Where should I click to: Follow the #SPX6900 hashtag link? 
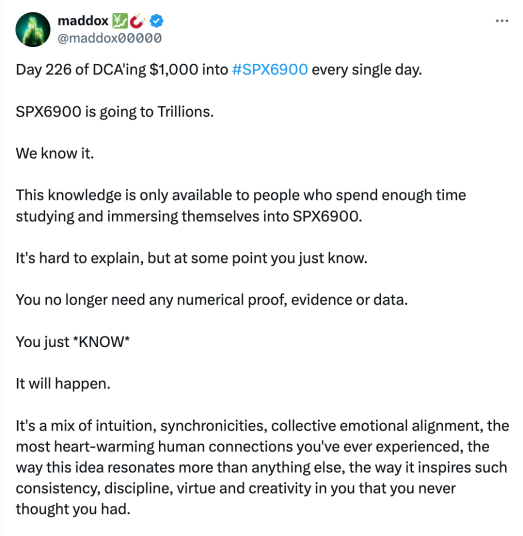pos(270,70)
